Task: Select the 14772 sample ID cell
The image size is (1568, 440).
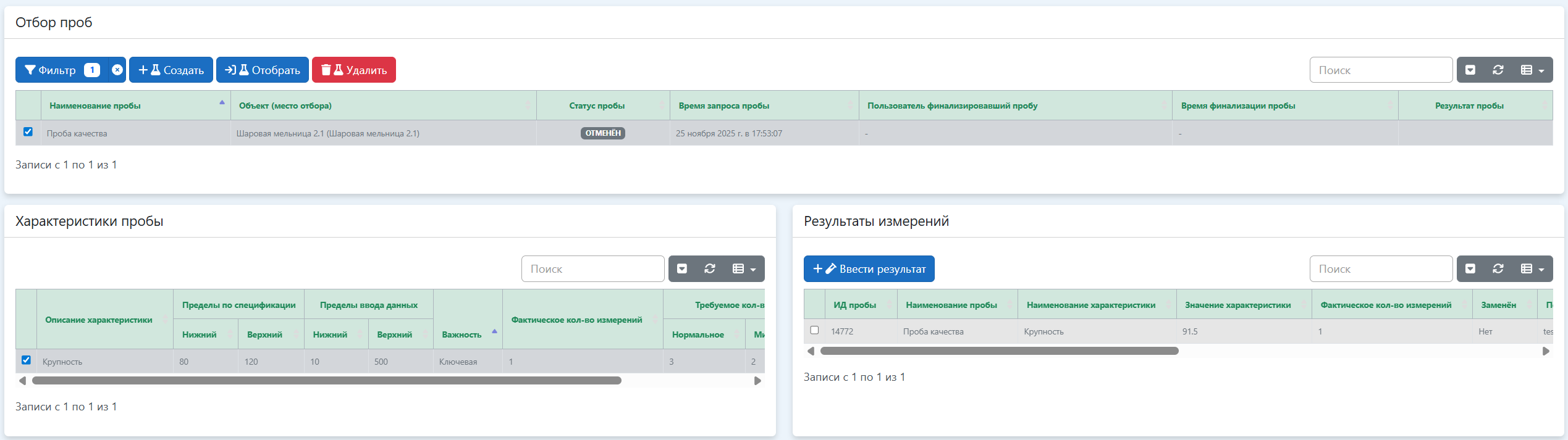Action: click(861, 331)
